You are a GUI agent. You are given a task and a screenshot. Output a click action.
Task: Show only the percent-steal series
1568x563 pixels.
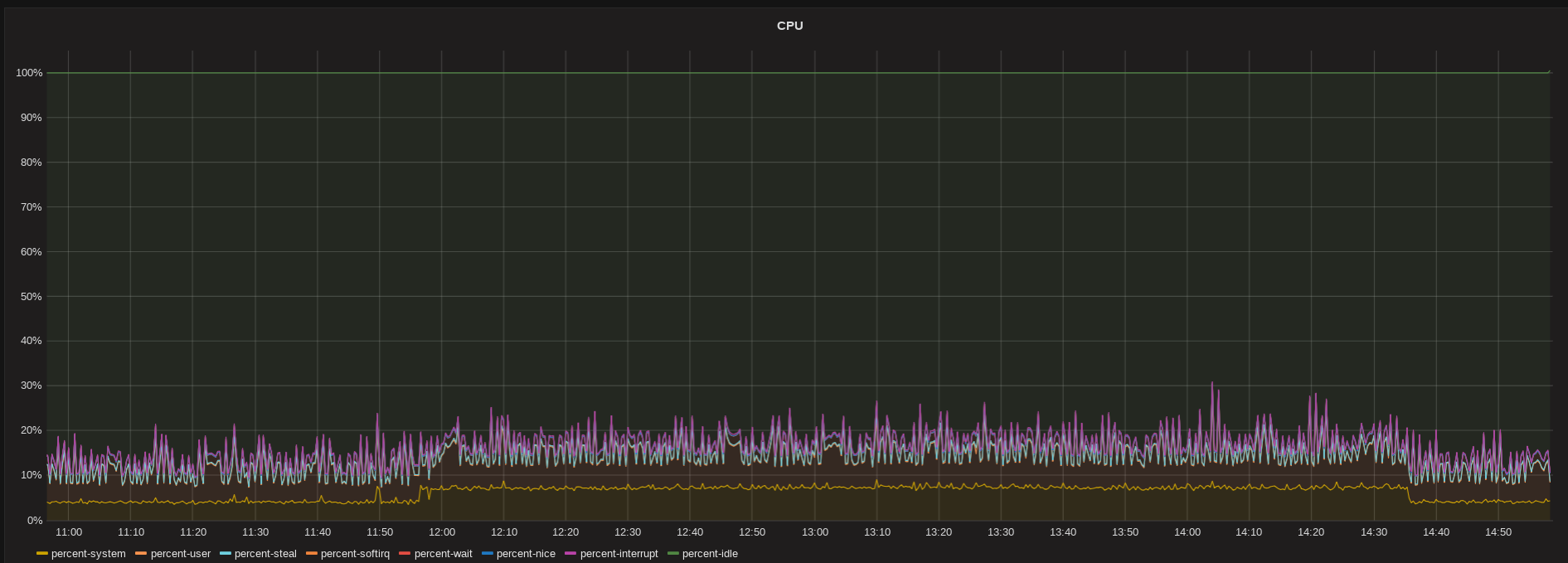point(265,554)
